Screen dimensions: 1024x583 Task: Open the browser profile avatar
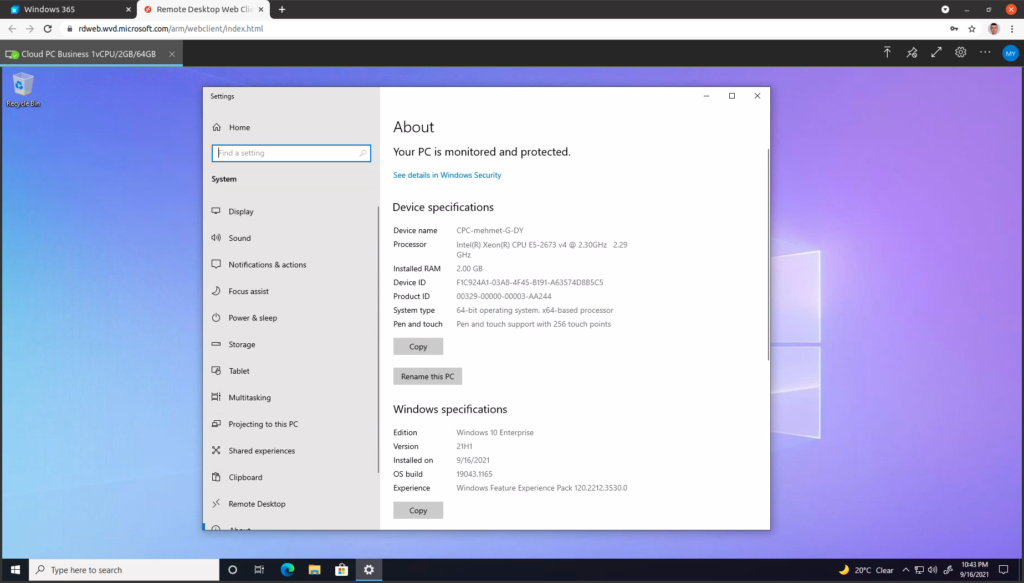pos(994,29)
